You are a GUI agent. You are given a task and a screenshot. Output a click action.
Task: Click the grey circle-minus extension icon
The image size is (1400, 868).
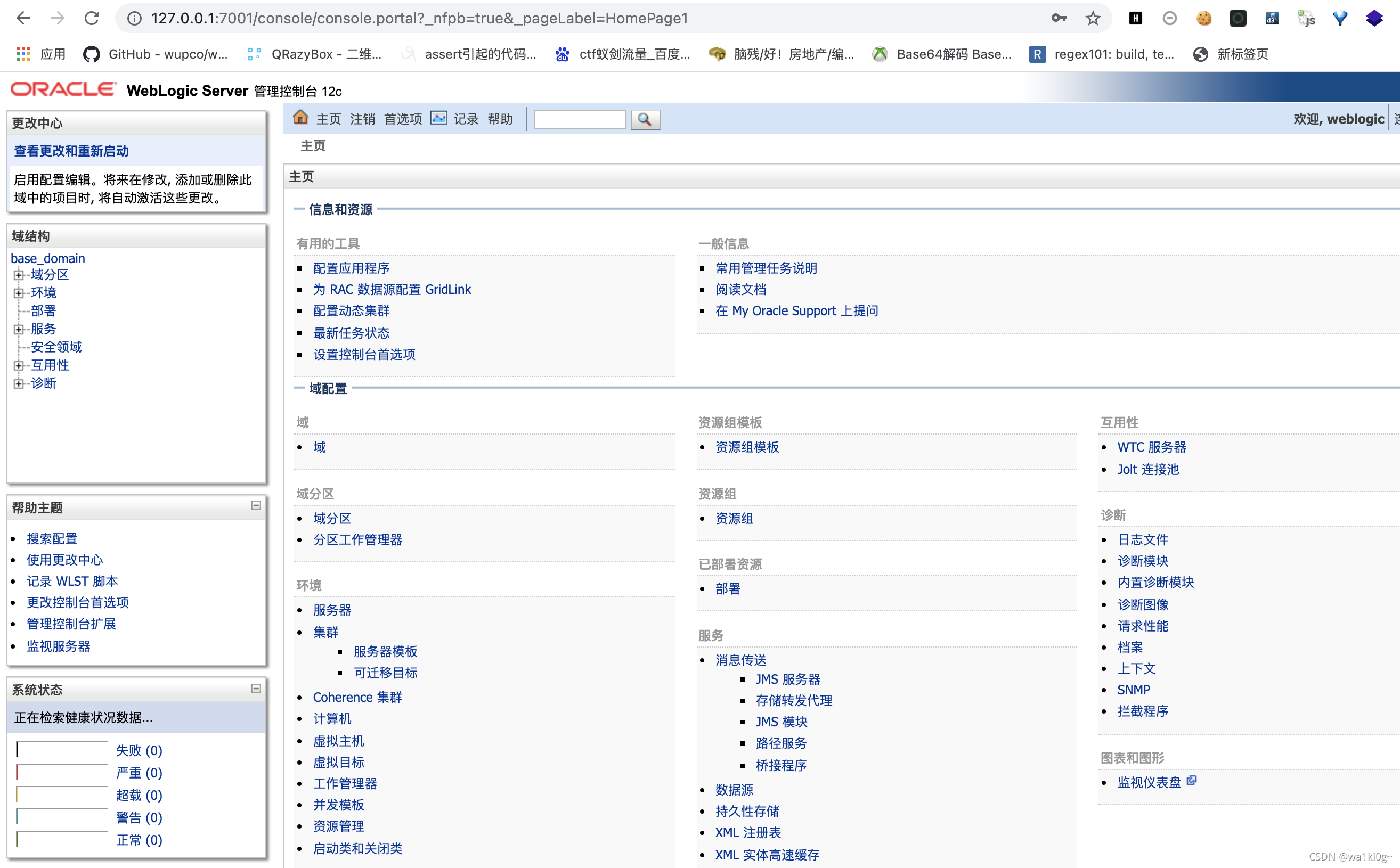1170,18
